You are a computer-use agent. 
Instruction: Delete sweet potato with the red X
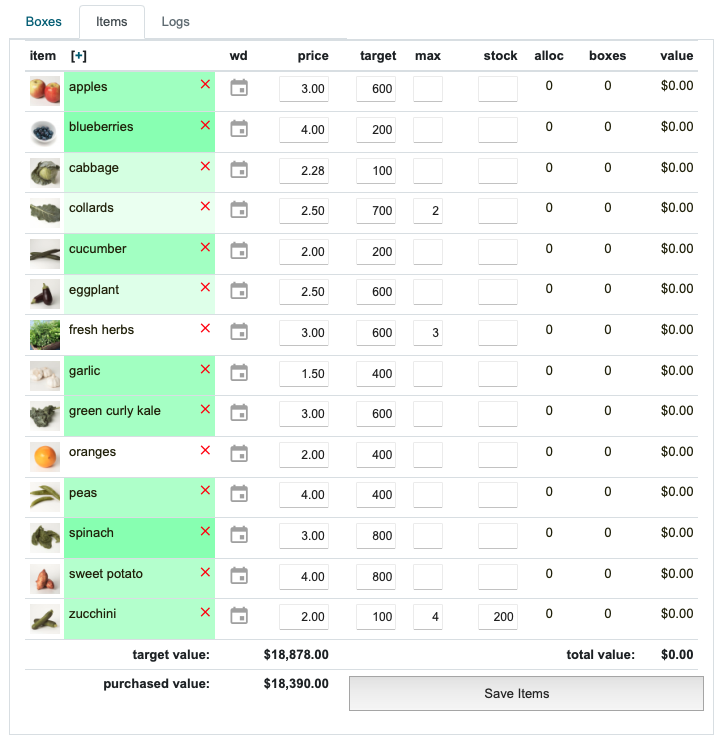(x=205, y=572)
